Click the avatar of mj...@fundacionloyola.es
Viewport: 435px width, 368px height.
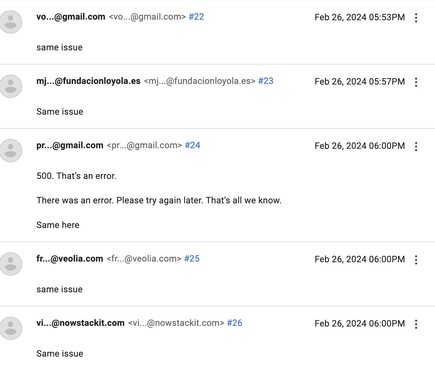[x=11, y=86]
